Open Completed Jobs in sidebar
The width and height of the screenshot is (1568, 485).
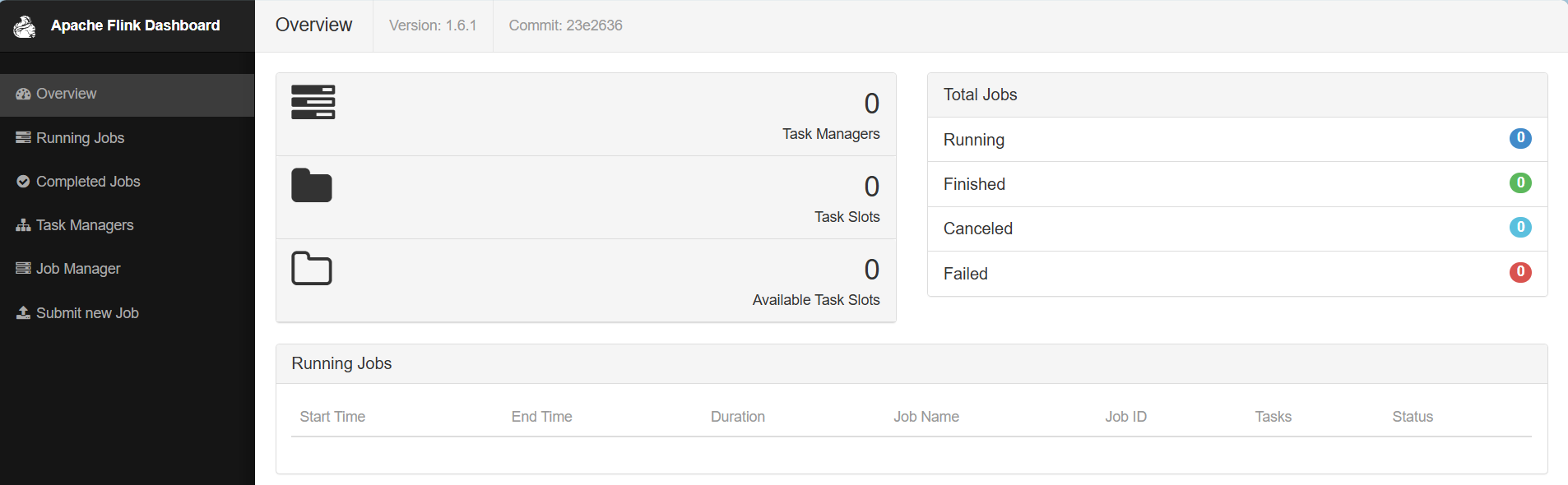[x=88, y=182]
